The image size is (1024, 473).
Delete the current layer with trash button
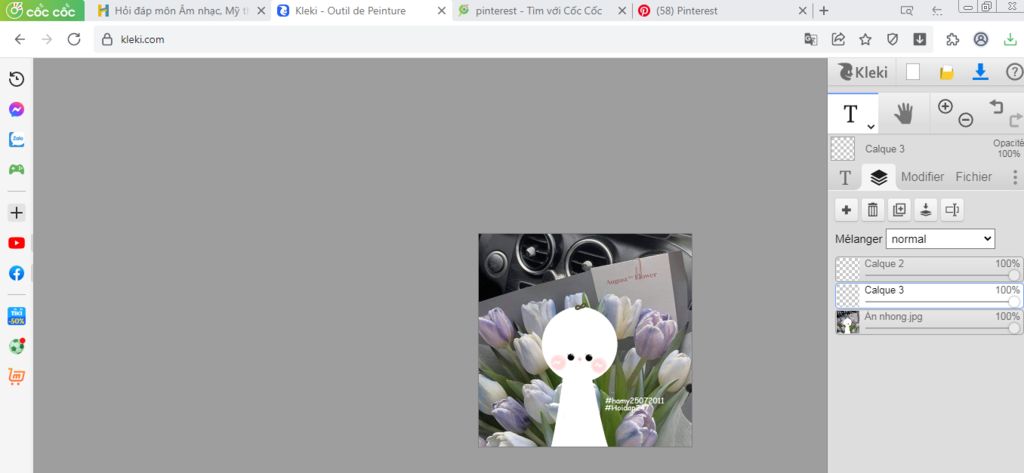tap(872, 210)
